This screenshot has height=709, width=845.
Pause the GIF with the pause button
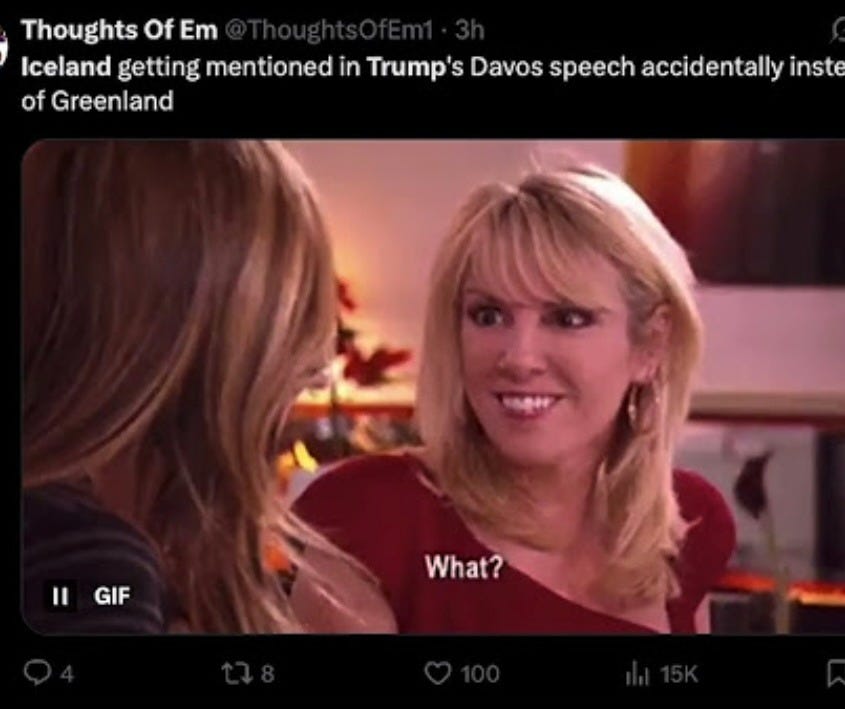pos(60,596)
